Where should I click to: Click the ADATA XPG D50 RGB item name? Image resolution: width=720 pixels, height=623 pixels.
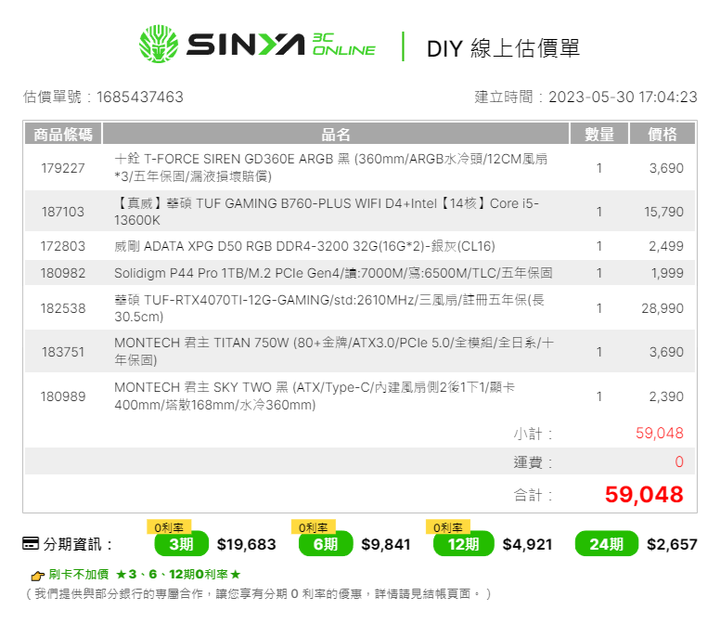coord(304,247)
